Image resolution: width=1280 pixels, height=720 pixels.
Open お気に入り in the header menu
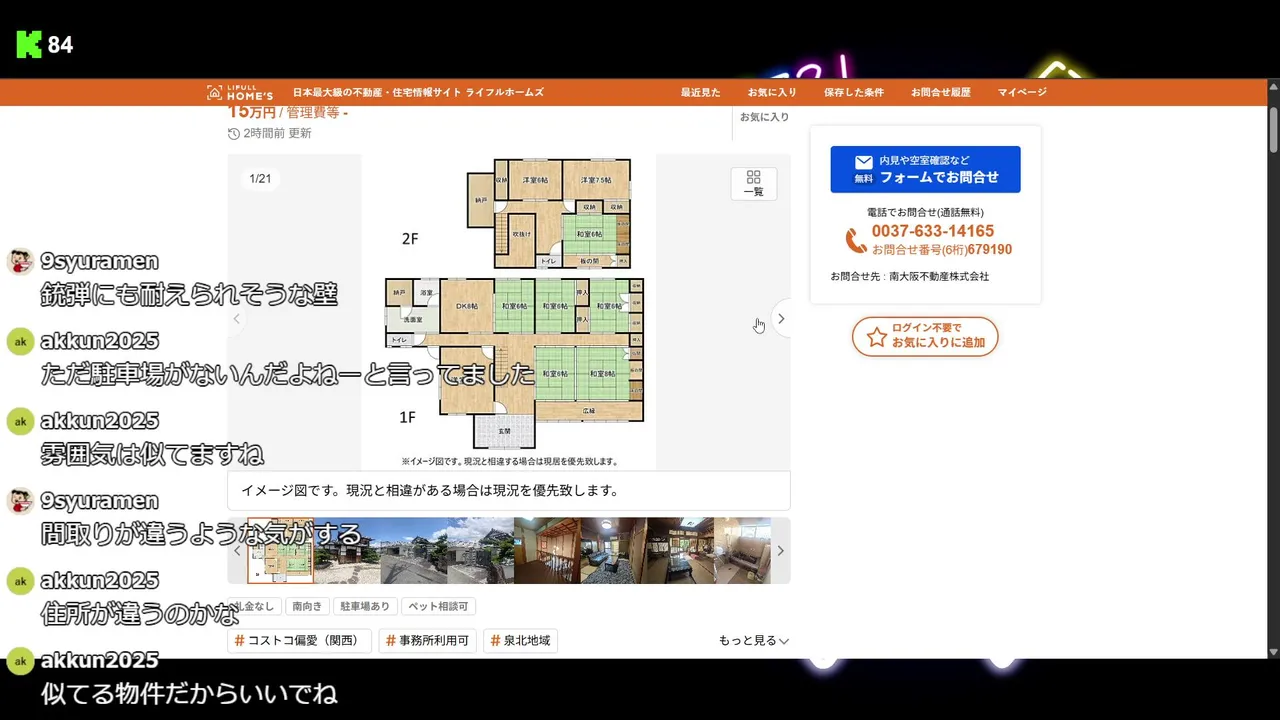point(772,92)
